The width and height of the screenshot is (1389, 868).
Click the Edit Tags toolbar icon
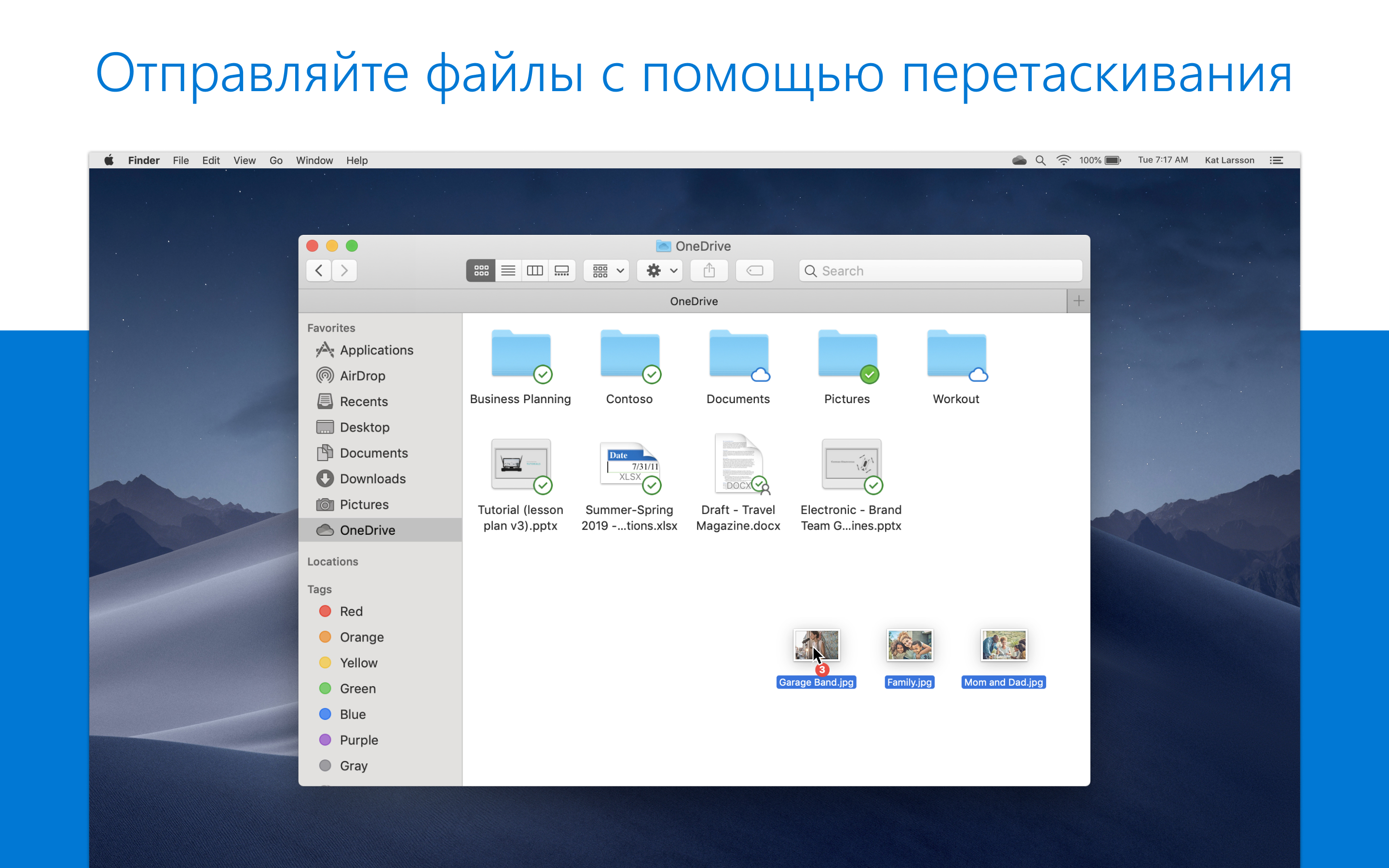754,271
